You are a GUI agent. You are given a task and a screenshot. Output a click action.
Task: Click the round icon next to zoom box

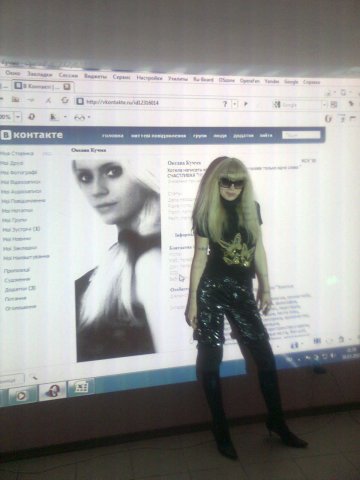pyautogui.click(x=32, y=117)
